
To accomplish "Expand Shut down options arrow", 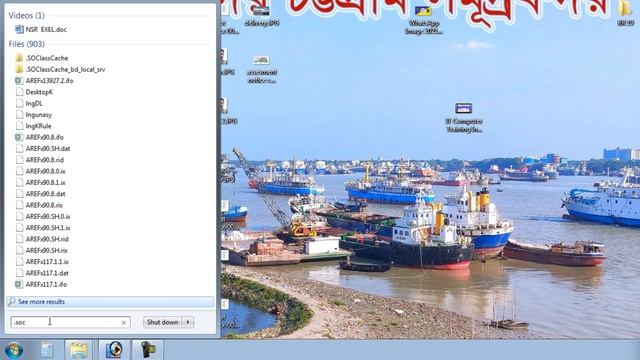I will [x=188, y=322].
